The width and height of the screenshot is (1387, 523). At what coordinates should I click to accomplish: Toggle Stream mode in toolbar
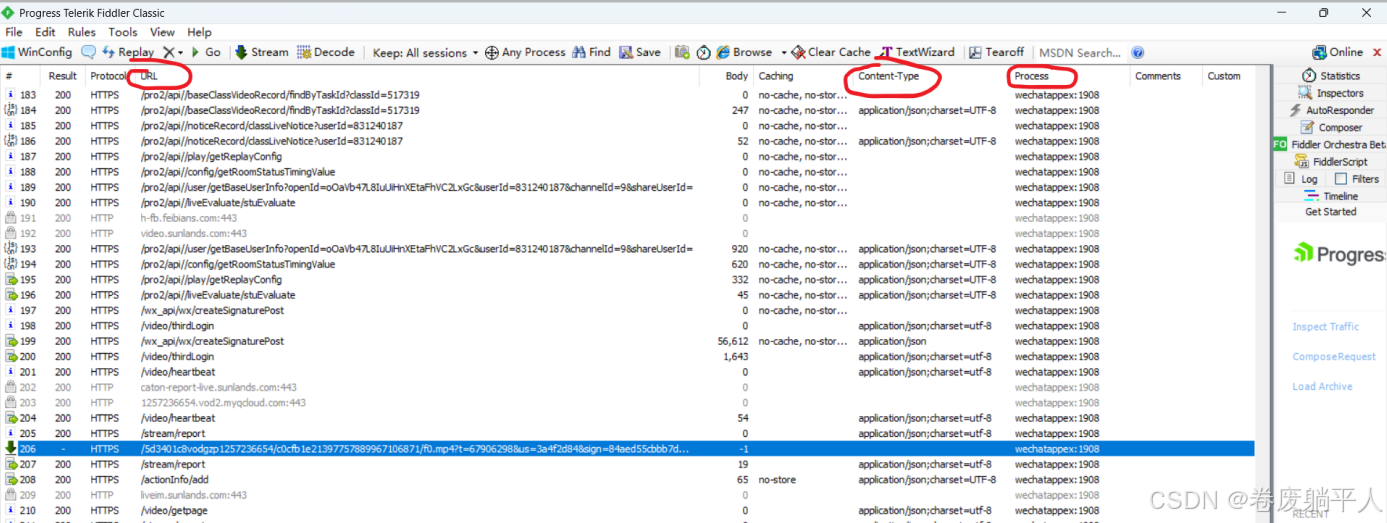[x=261, y=52]
